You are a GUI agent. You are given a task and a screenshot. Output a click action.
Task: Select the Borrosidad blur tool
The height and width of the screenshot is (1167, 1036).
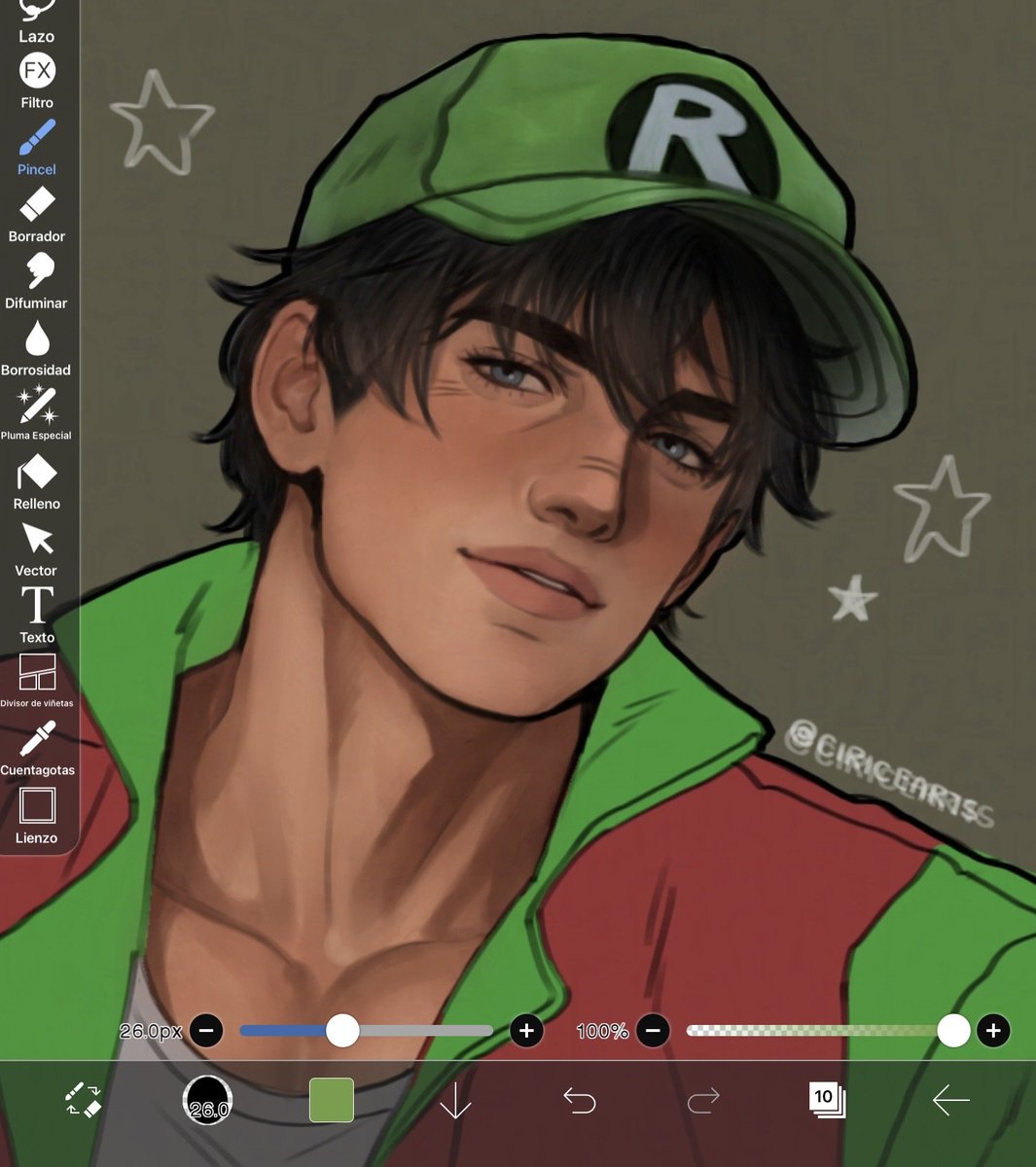coord(37,348)
